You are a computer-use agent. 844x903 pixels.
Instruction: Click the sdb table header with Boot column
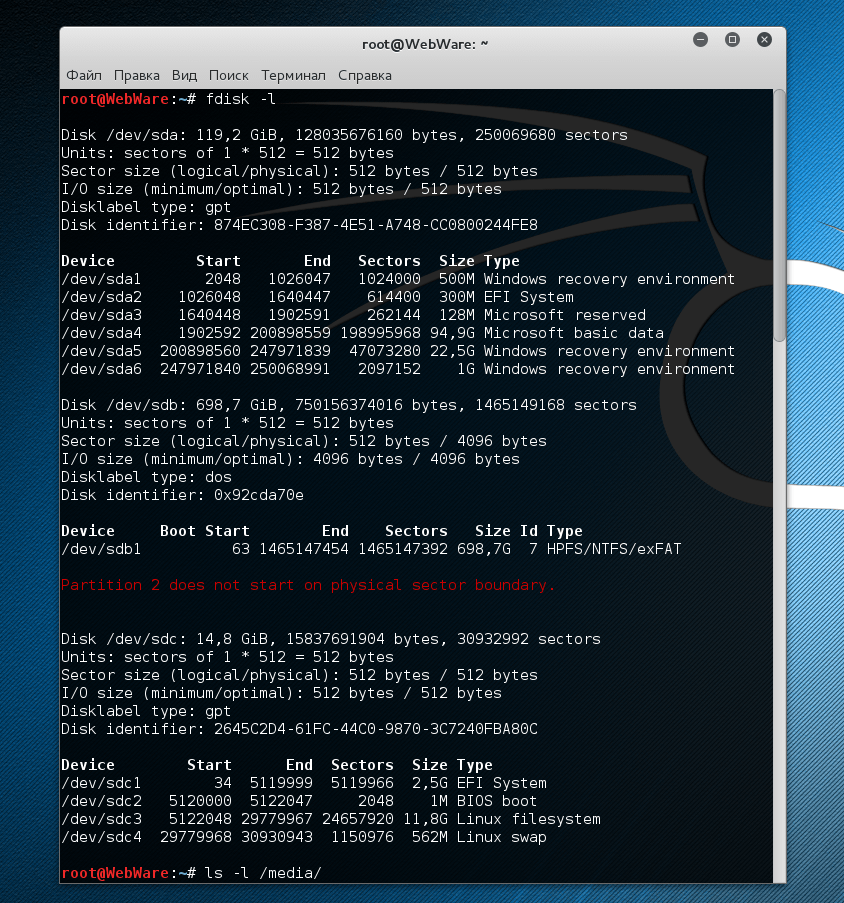[322, 531]
